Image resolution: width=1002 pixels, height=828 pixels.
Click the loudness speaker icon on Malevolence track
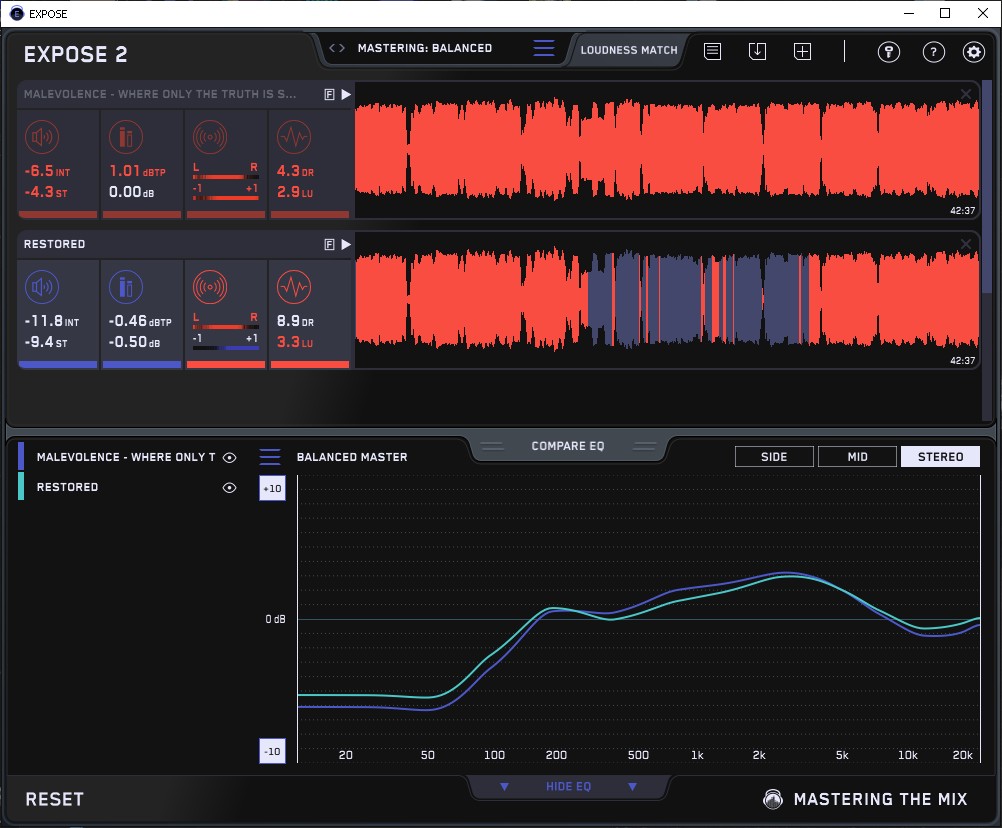point(42,137)
